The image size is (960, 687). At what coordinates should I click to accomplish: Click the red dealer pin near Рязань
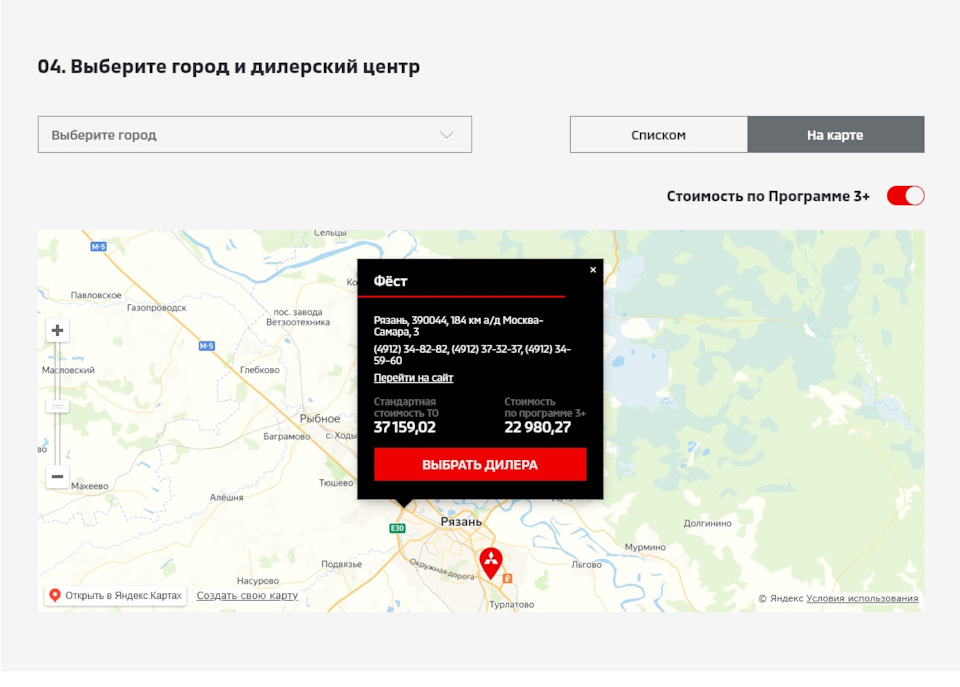pyautogui.click(x=490, y=560)
